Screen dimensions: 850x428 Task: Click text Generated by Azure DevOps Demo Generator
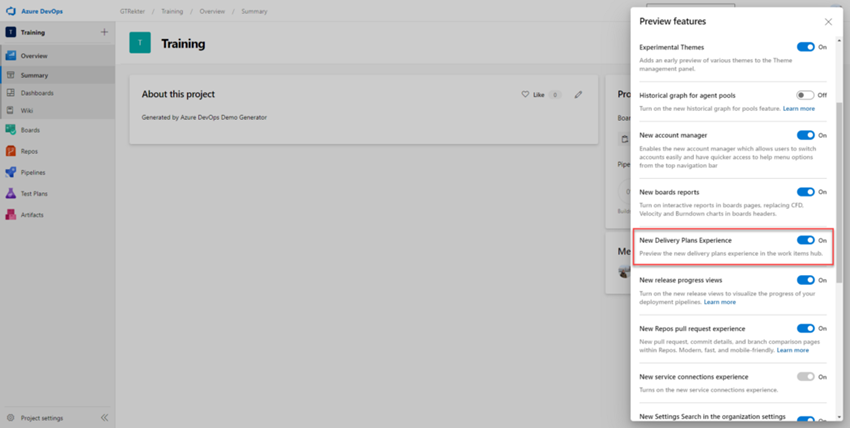[x=204, y=117]
